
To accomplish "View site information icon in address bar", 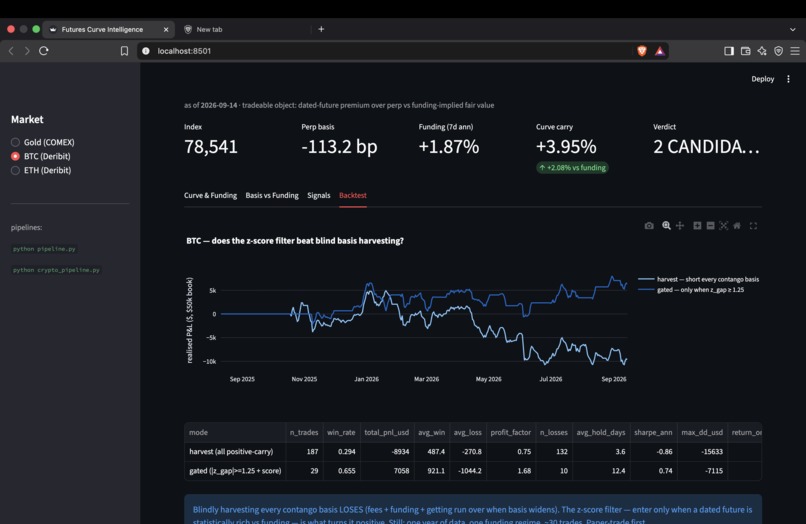I will click(x=146, y=51).
